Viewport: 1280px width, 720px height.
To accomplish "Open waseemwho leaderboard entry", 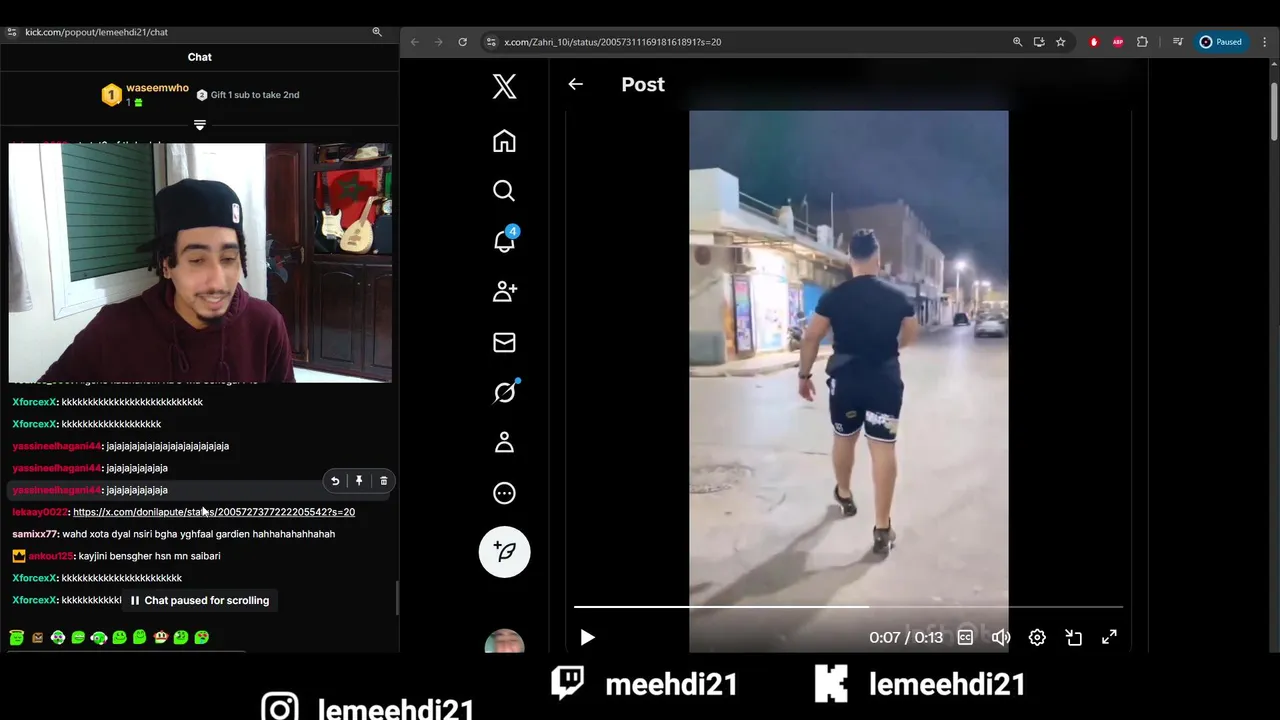I will [x=145, y=95].
